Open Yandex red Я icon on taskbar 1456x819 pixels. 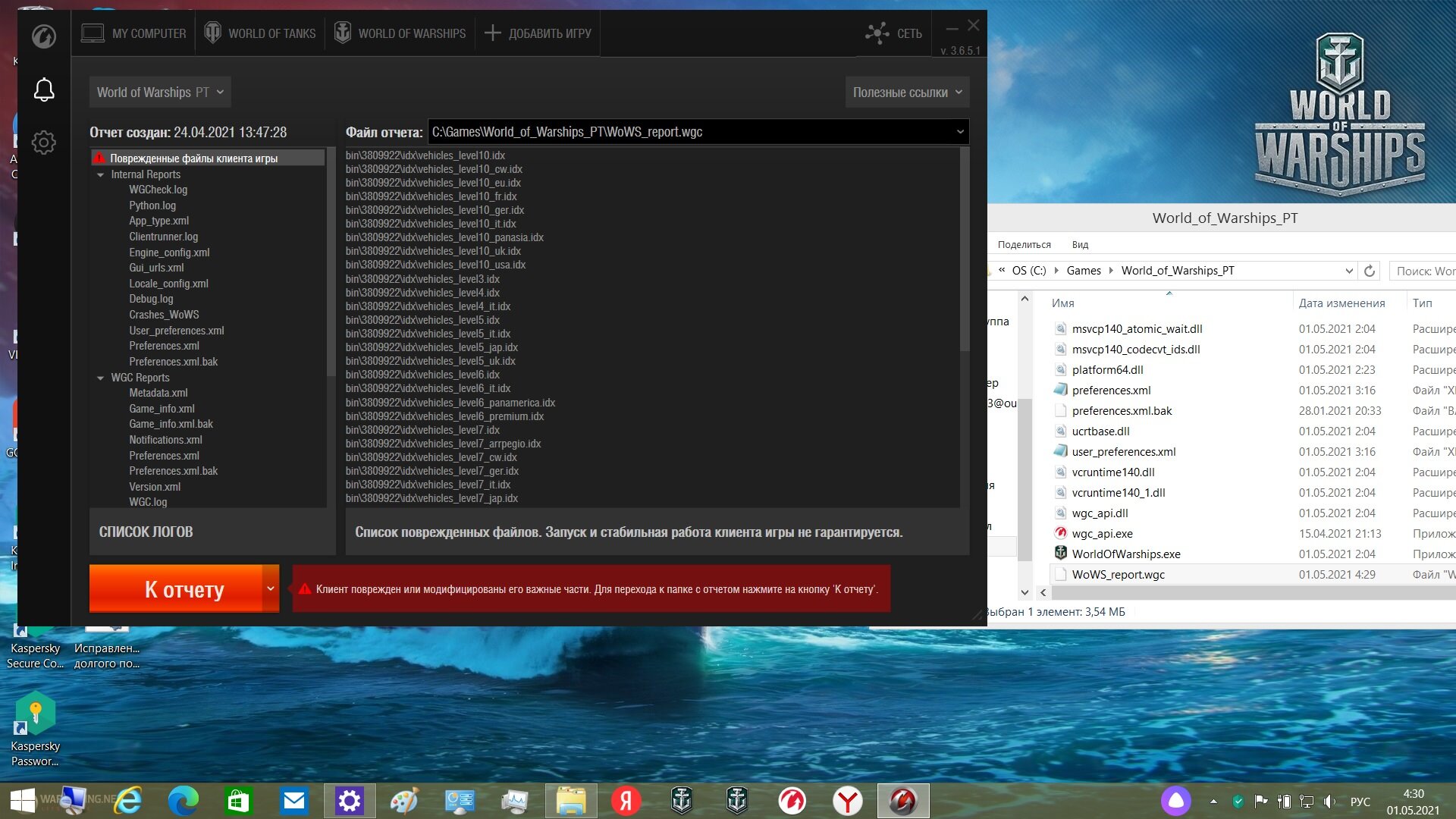pyautogui.click(x=626, y=801)
